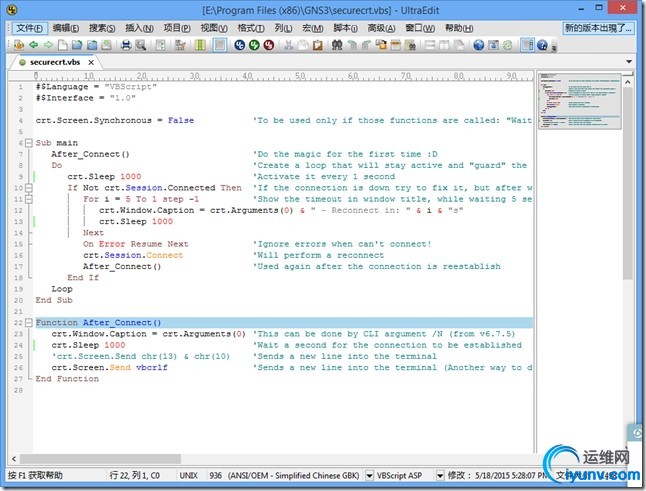Click the 936 code page status entry
646x491 pixels.
(x=215, y=476)
